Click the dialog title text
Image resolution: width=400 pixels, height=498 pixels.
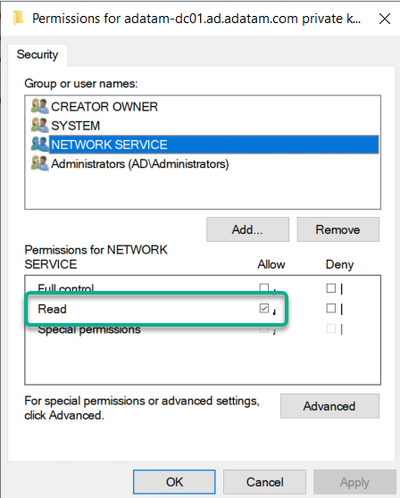196,19
